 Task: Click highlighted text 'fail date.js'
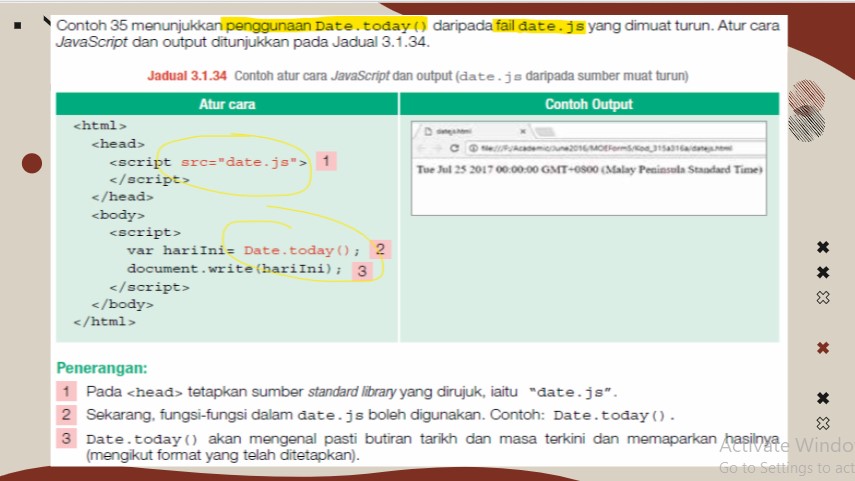coord(539,26)
